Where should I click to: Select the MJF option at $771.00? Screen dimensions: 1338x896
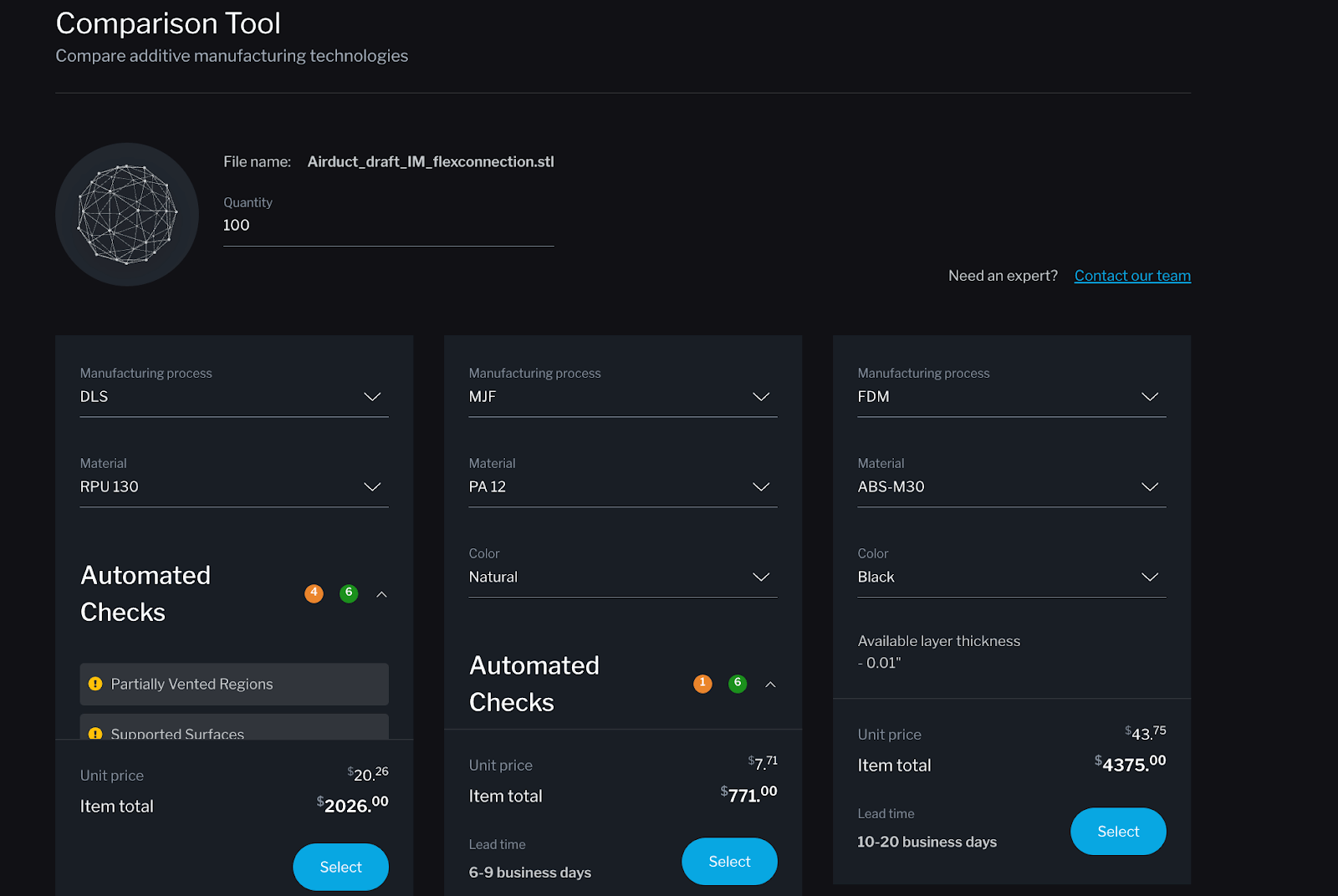729,861
